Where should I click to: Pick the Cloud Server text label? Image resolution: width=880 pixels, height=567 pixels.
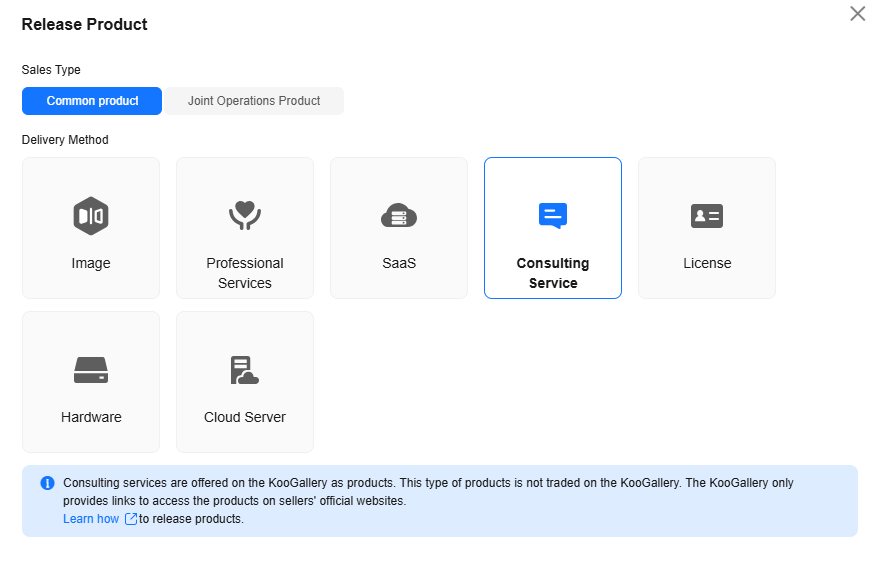pos(245,417)
